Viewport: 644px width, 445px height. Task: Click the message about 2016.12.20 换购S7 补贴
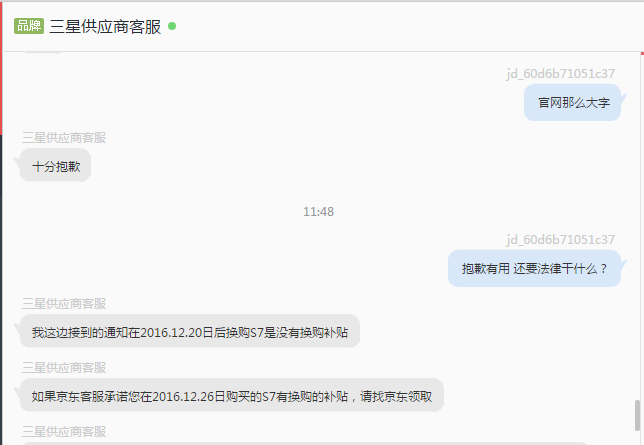190,332
